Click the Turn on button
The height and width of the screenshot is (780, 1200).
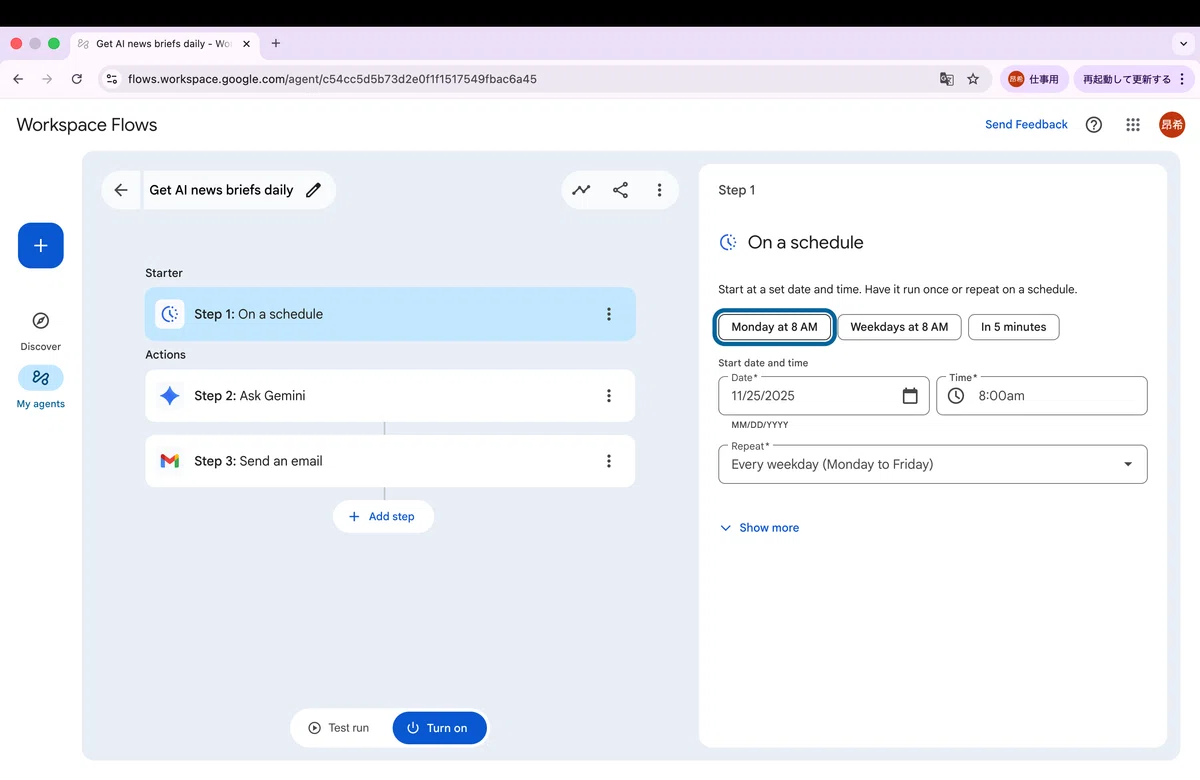pos(439,728)
